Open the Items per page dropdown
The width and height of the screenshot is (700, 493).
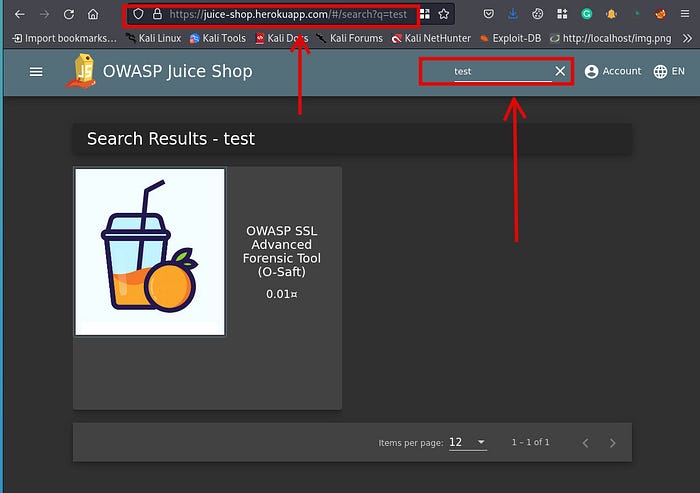point(467,443)
